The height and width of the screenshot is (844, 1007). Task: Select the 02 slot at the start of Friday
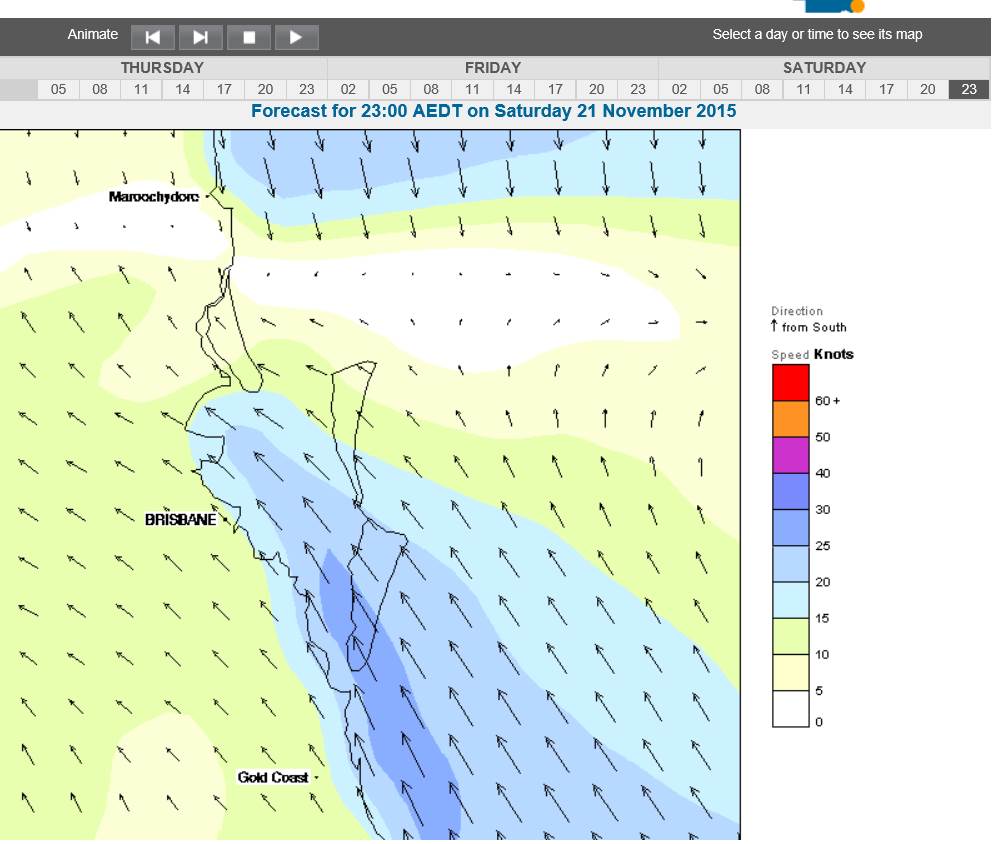click(348, 89)
